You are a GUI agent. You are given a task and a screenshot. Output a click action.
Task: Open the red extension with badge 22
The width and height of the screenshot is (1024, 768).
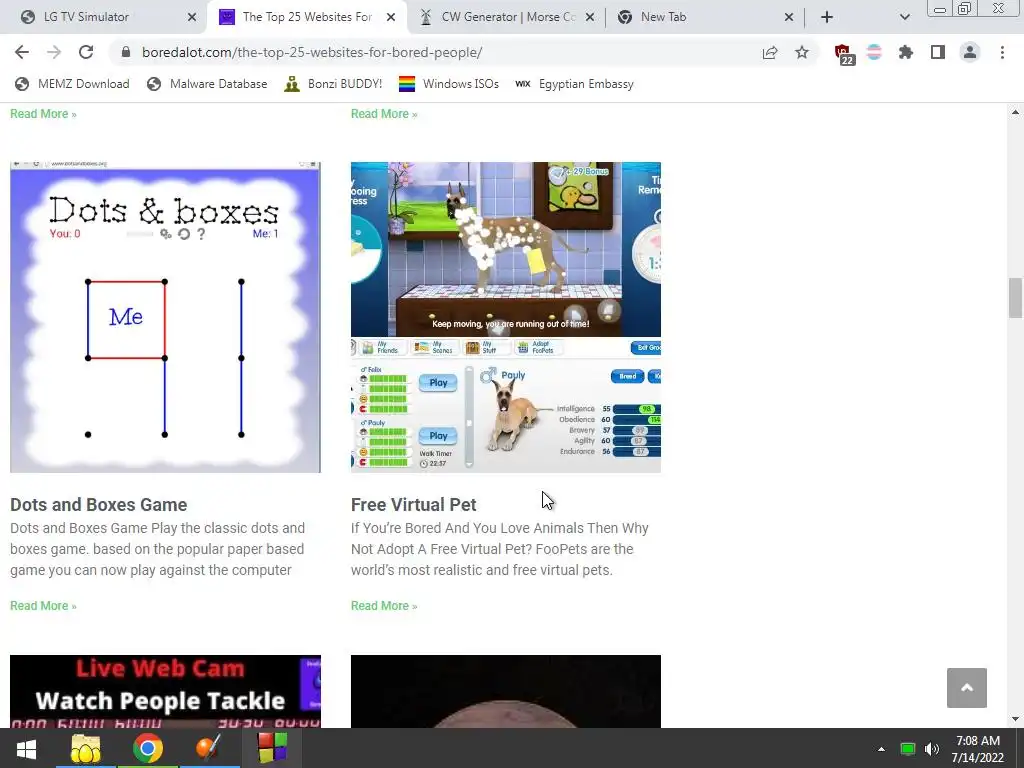844,54
